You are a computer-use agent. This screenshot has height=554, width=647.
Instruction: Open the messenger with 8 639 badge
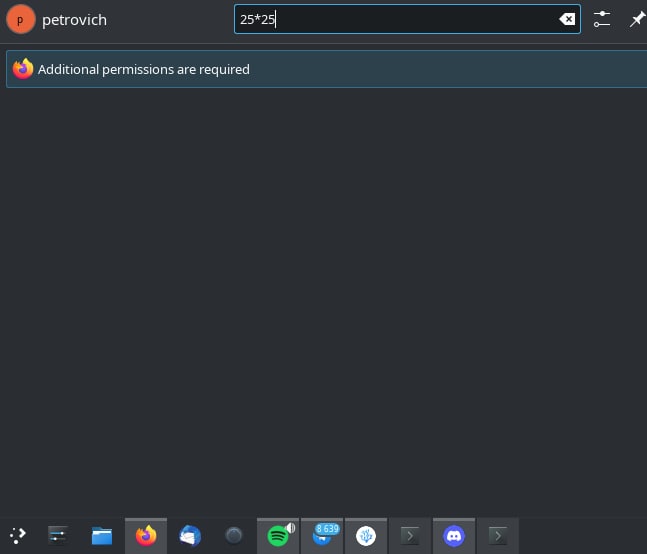click(x=322, y=536)
